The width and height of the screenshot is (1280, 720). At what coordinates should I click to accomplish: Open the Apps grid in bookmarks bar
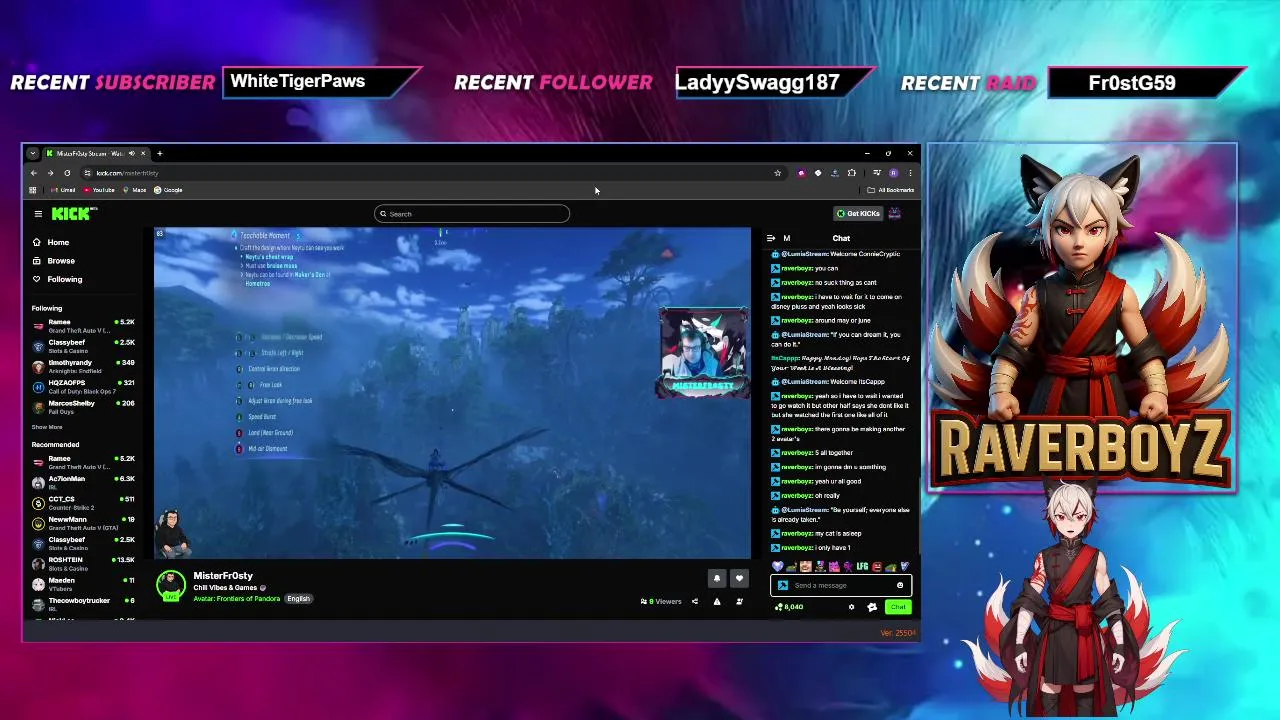(x=33, y=190)
